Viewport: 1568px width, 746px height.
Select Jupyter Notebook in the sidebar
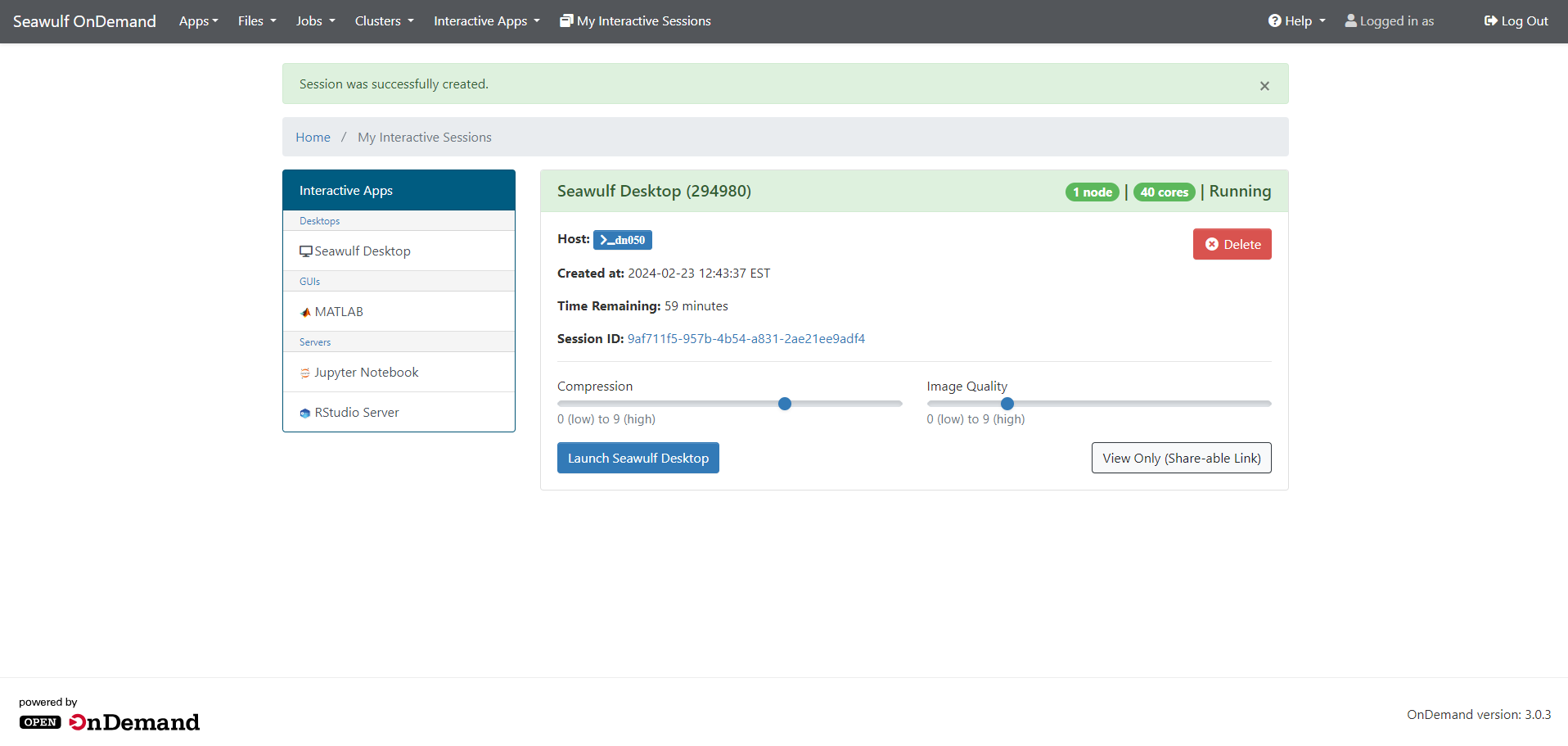(399, 373)
